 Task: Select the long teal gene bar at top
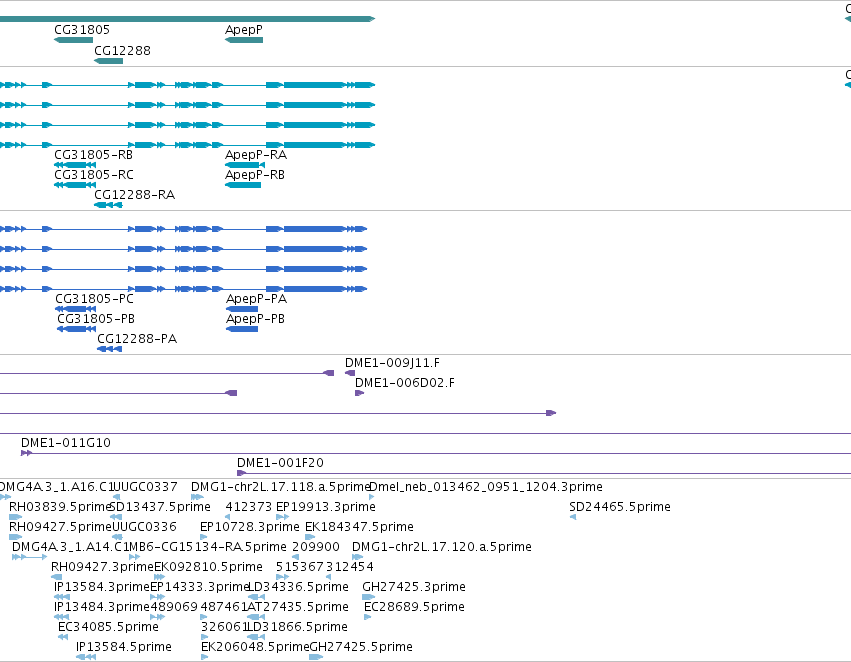point(187,19)
